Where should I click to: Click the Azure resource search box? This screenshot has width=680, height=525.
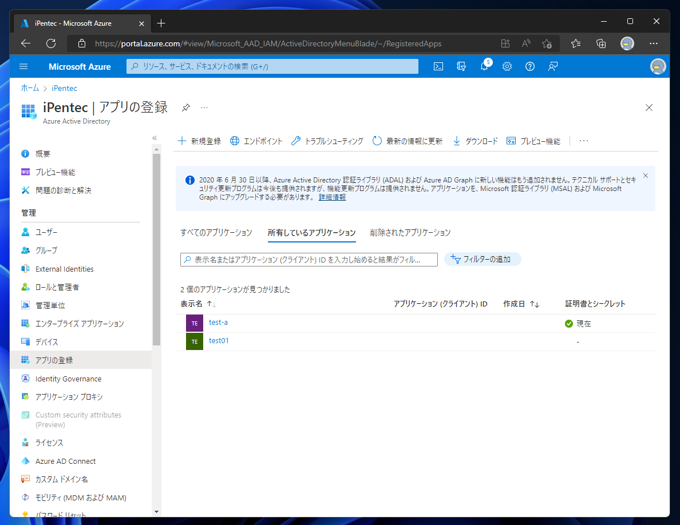pos(272,66)
